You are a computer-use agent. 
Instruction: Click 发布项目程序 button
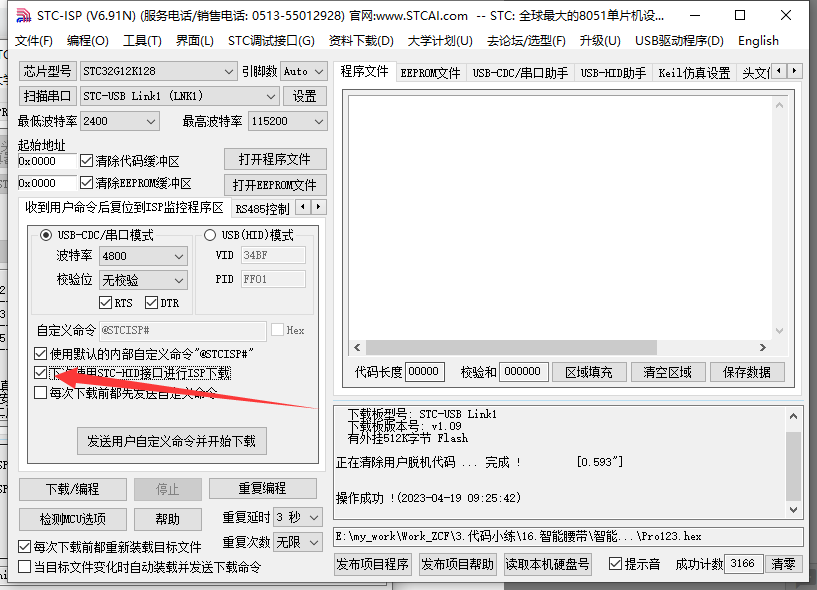coord(373,564)
